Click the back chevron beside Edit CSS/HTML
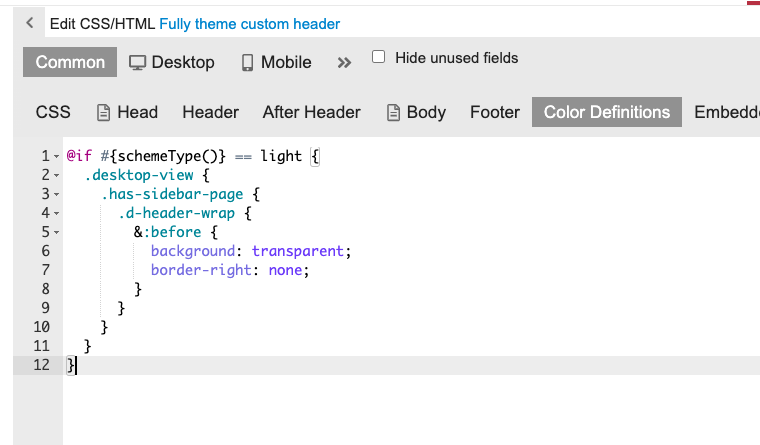The image size is (760, 445). coord(30,23)
